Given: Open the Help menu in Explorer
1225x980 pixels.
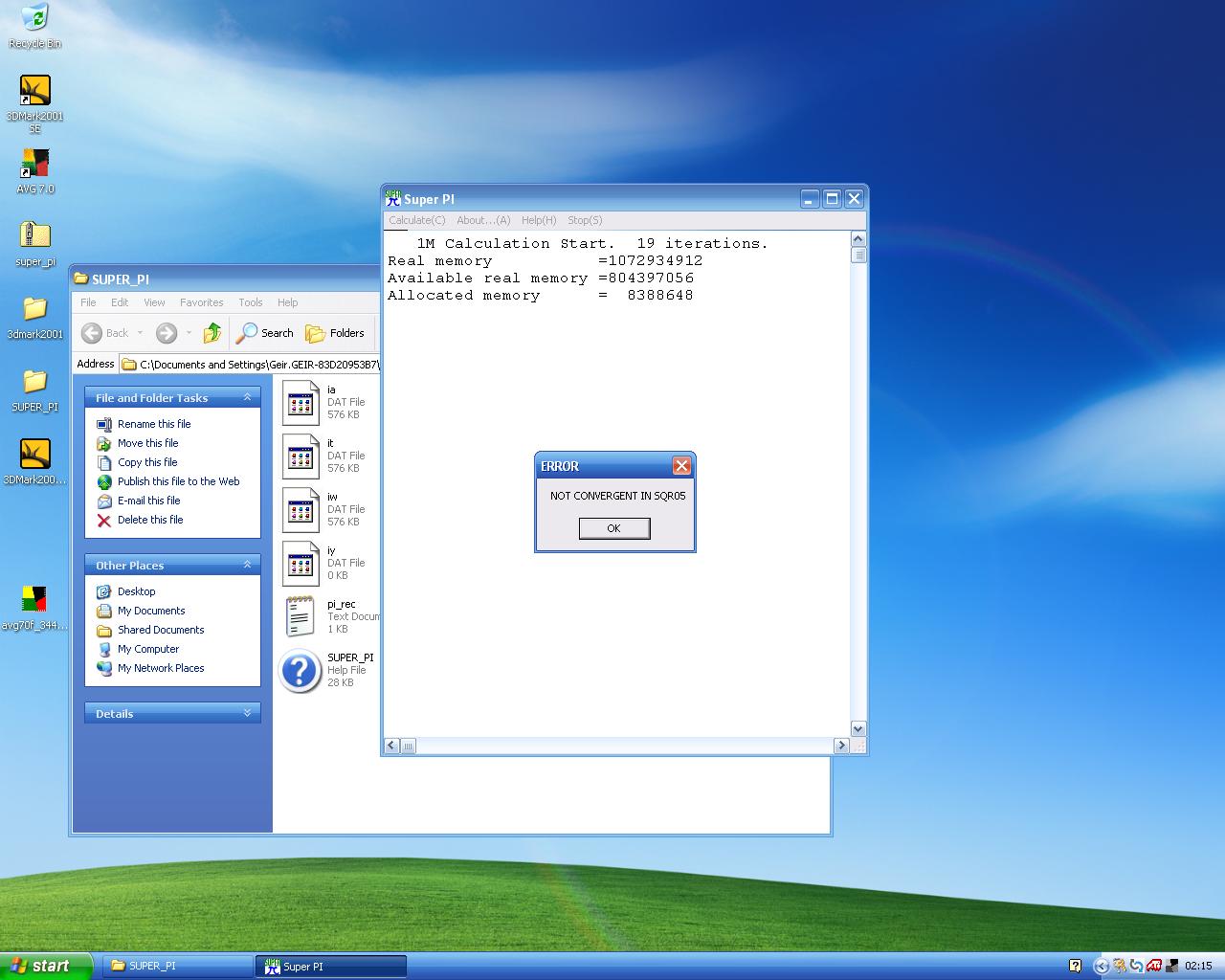Looking at the screenshot, I should (x=287, y=302).
